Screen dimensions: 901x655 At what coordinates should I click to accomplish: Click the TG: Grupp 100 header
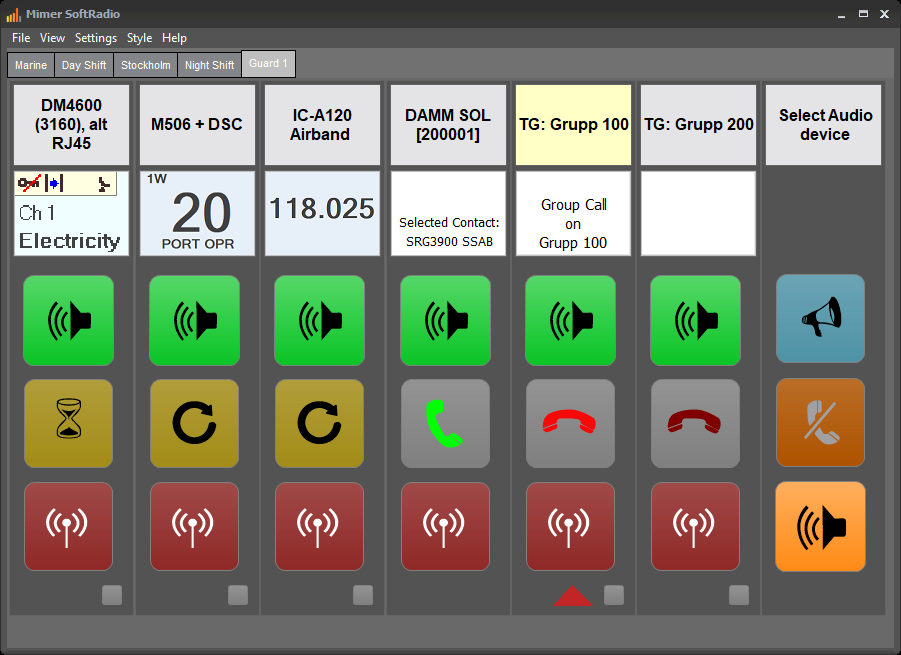[573, 125]
